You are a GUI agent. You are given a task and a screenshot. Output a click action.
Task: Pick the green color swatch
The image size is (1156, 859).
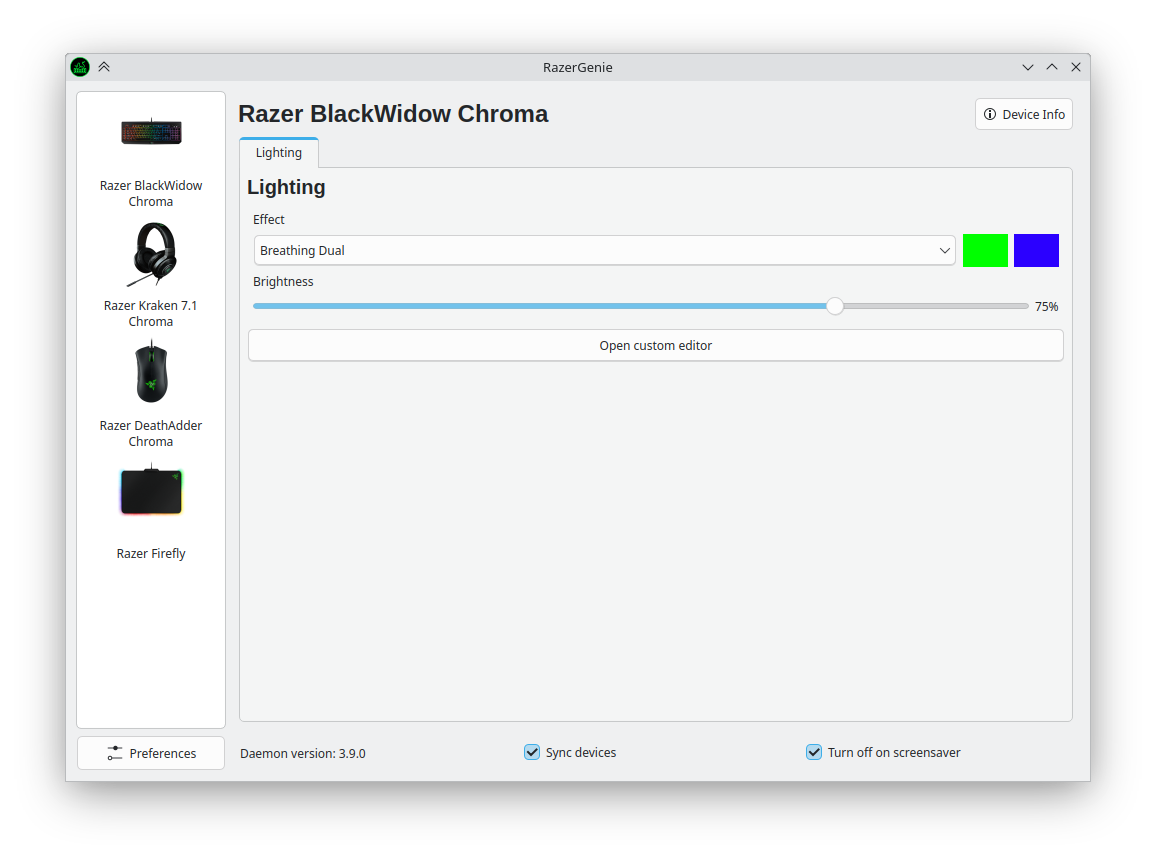[x=985, y=250]
